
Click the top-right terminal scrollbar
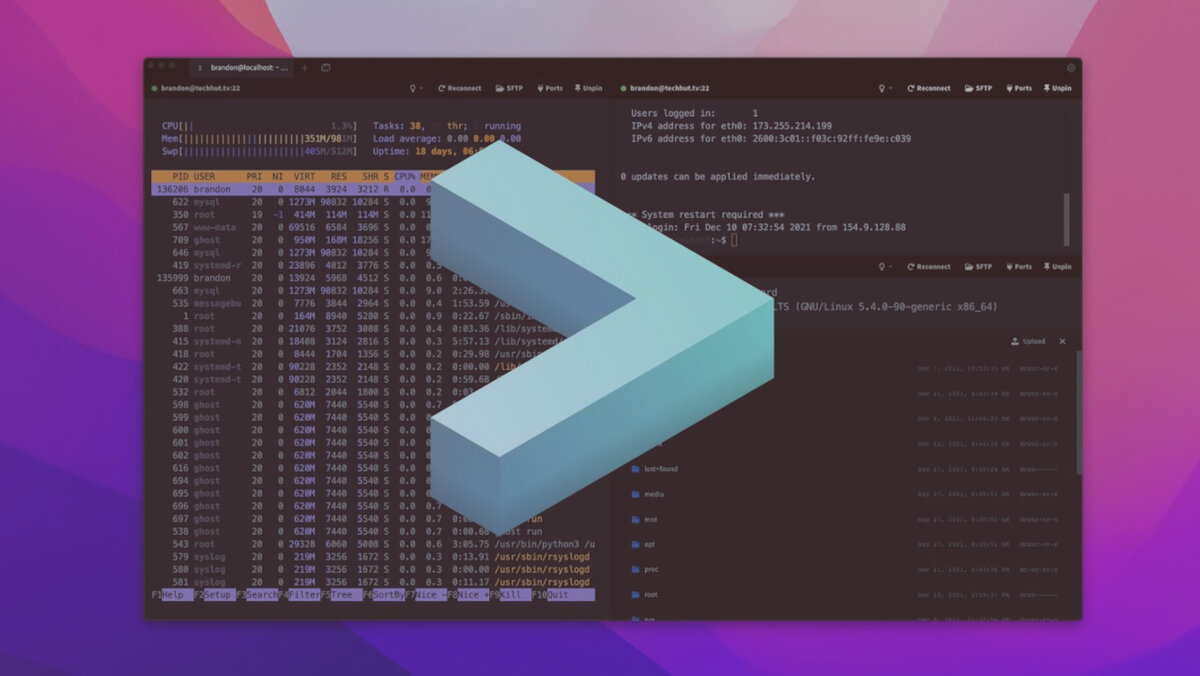(x=1066, y=219)
